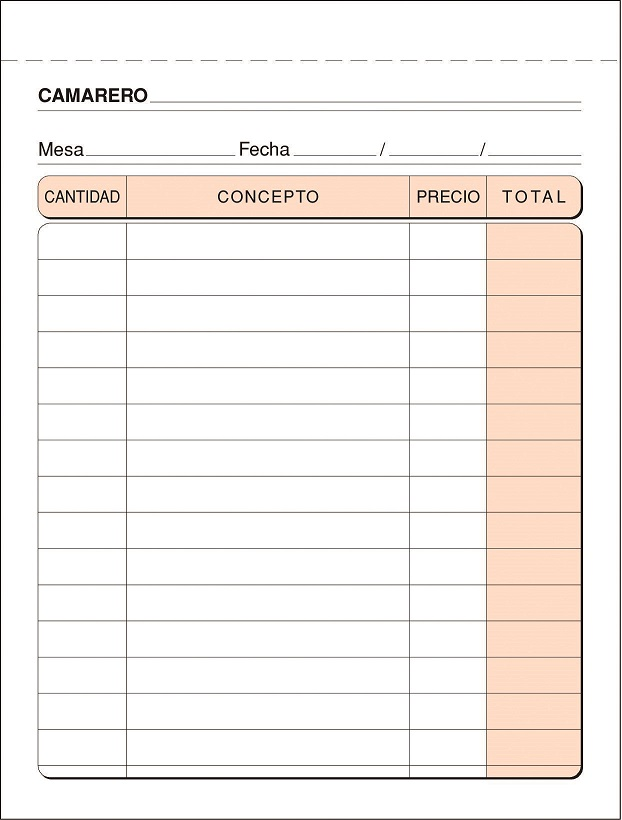The image size is (622, 820).
Task: Click second row shaded TOTAL cell
Action: pyautogui.click(x=534, y=278)
